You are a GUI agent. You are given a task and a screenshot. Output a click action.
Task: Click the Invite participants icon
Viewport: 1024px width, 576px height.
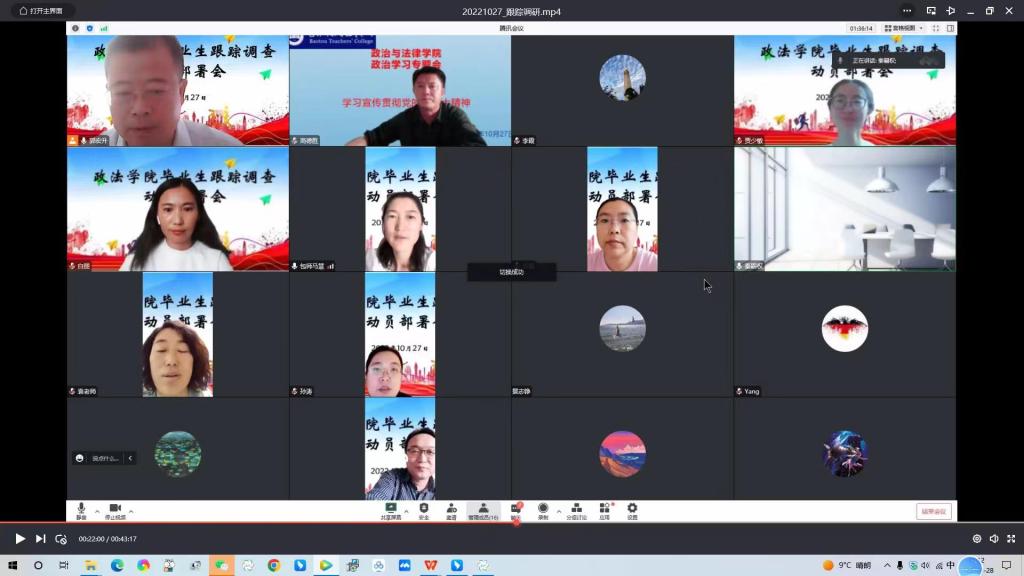451,510
